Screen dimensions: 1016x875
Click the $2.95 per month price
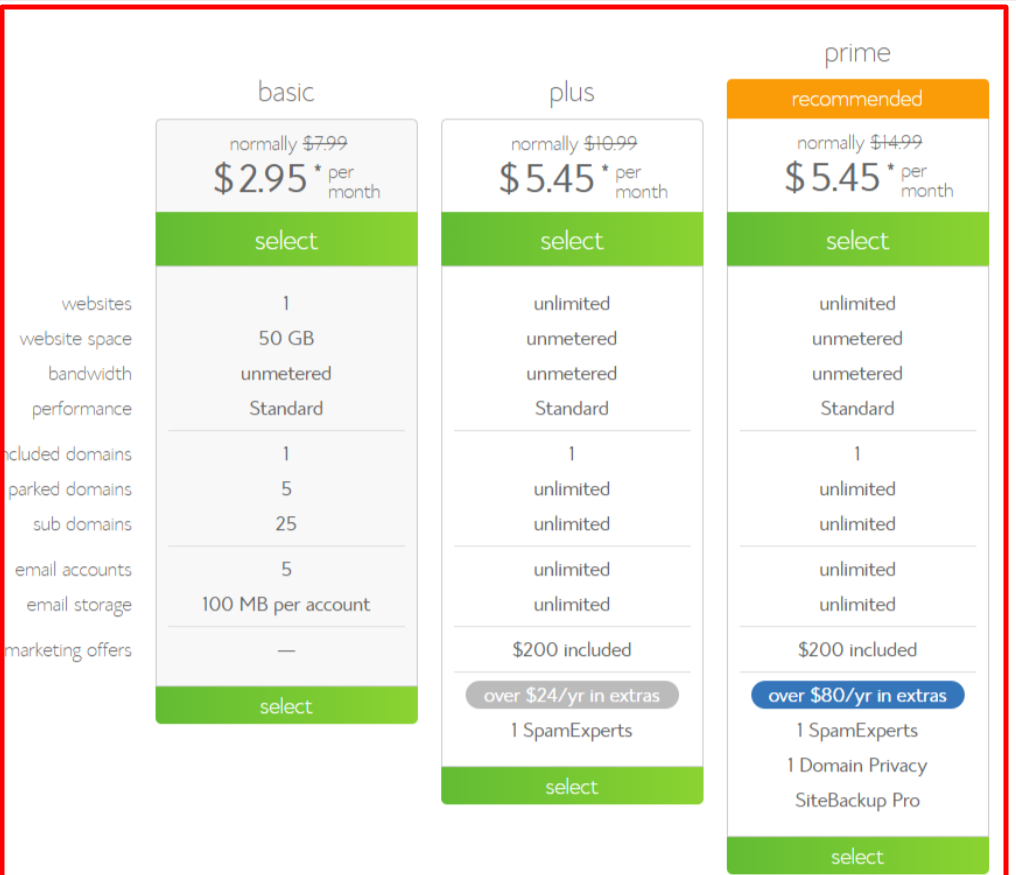(x=262, y=179)
